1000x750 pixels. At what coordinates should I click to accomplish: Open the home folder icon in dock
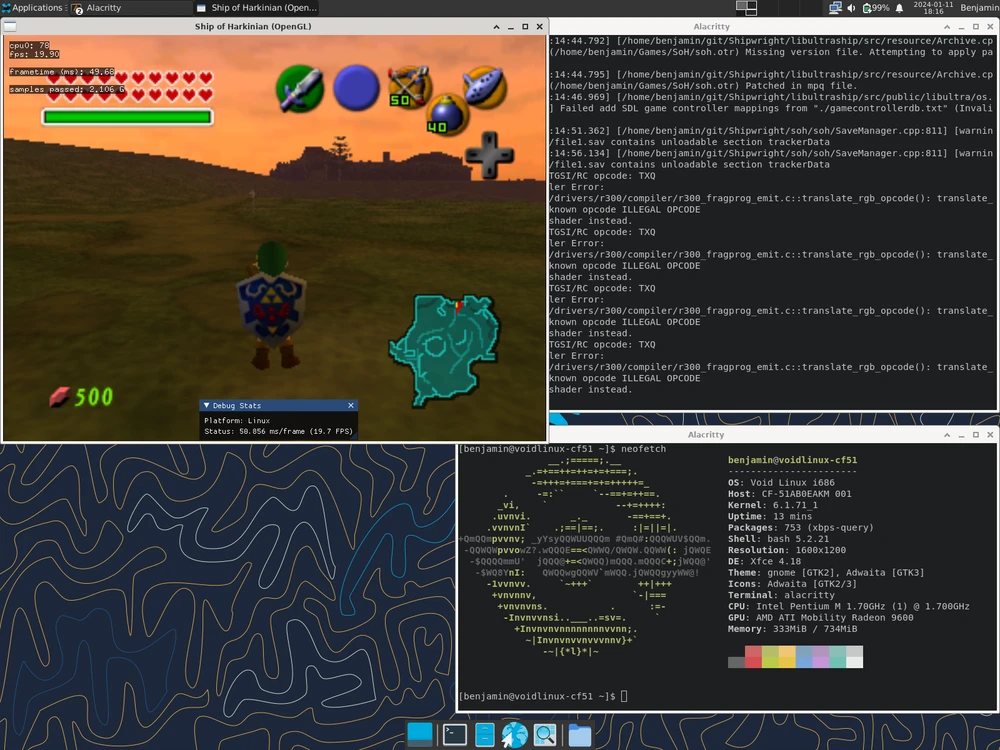point(579,735)
